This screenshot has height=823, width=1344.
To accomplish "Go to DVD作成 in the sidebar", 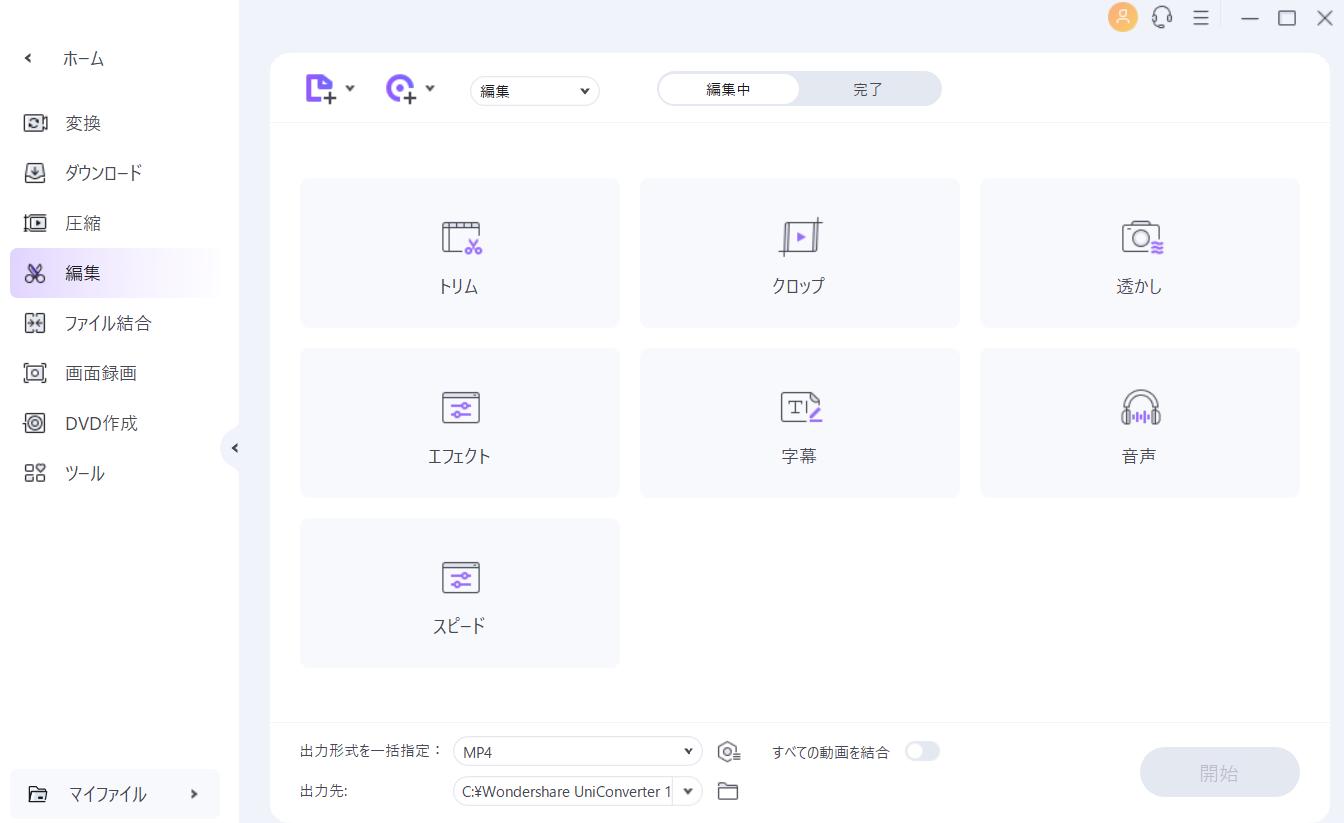I will (x=115, y=423).
